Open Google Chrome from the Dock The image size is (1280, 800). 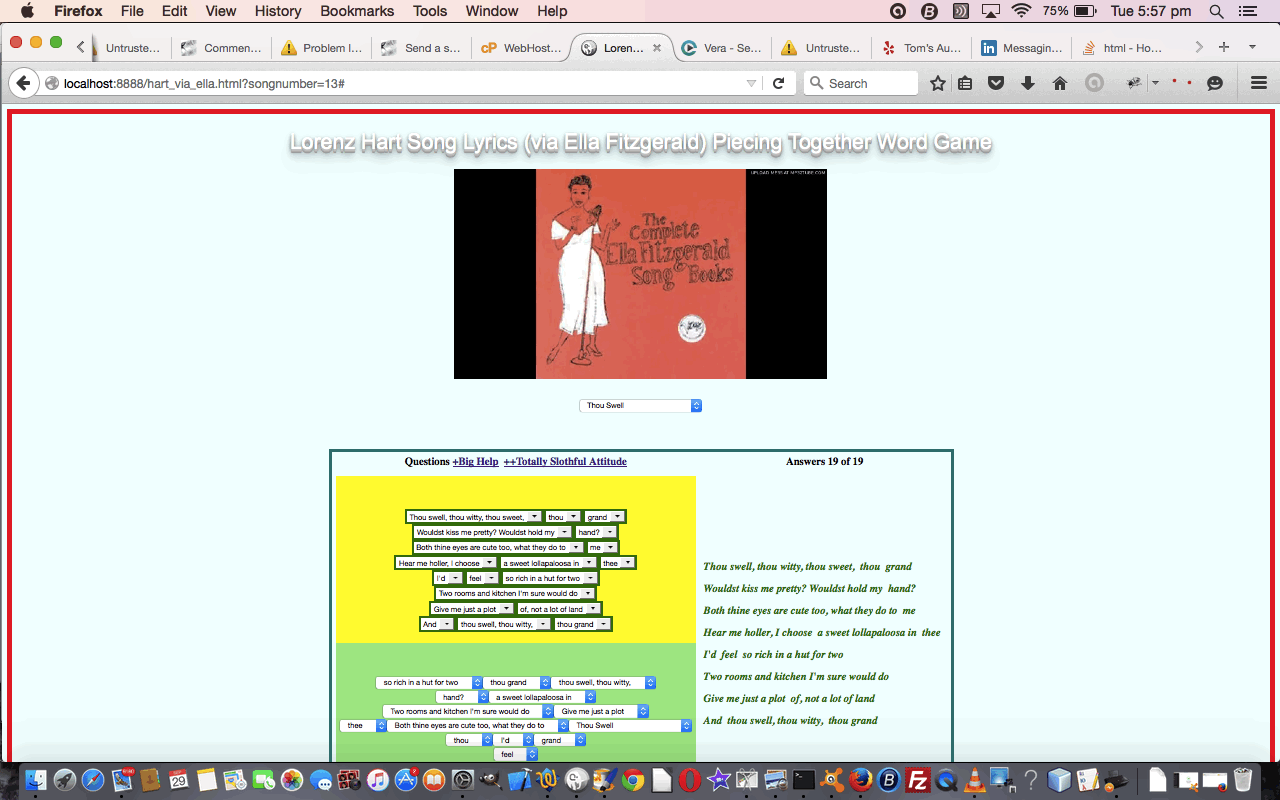click(x=632, y=780)
